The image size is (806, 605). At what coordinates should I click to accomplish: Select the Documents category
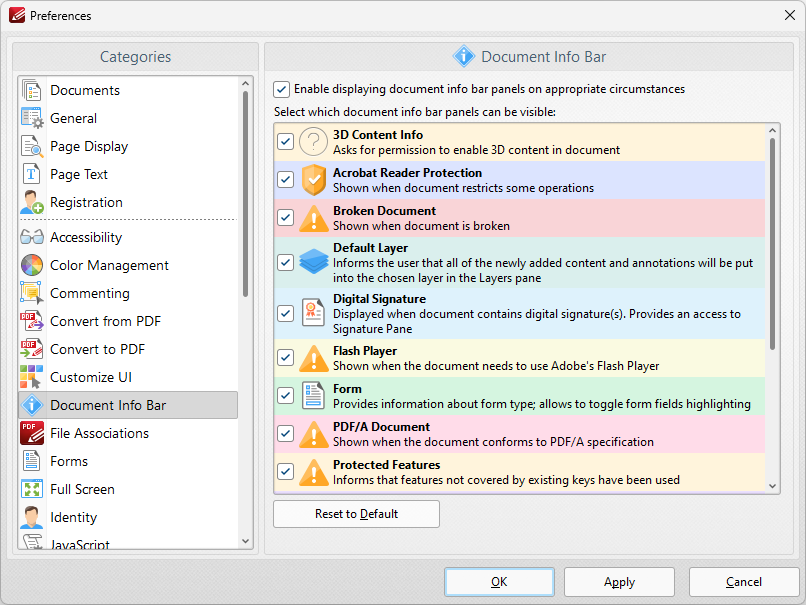point(128,90)
